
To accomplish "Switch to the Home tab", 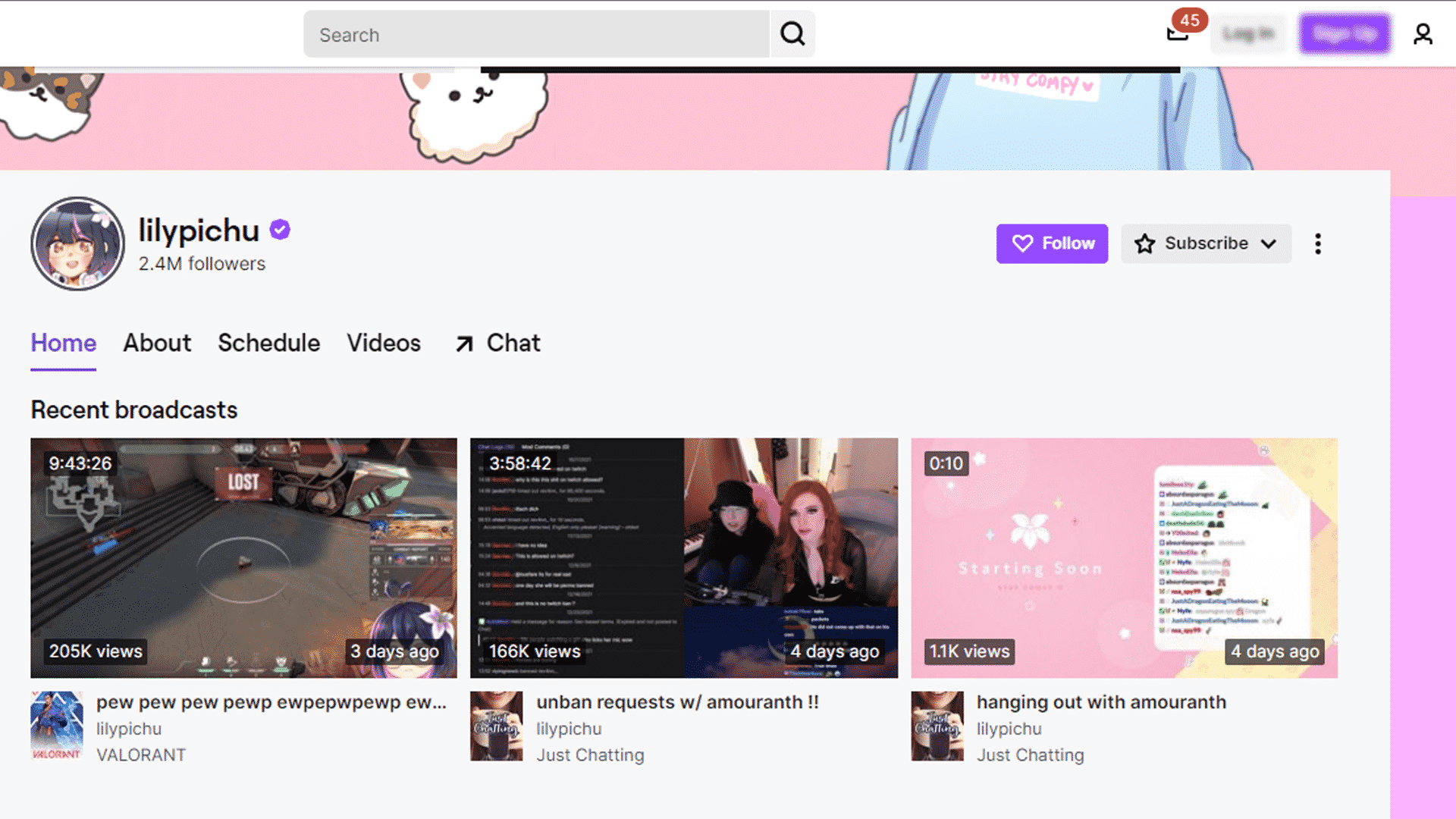I will tap(64, 344).
